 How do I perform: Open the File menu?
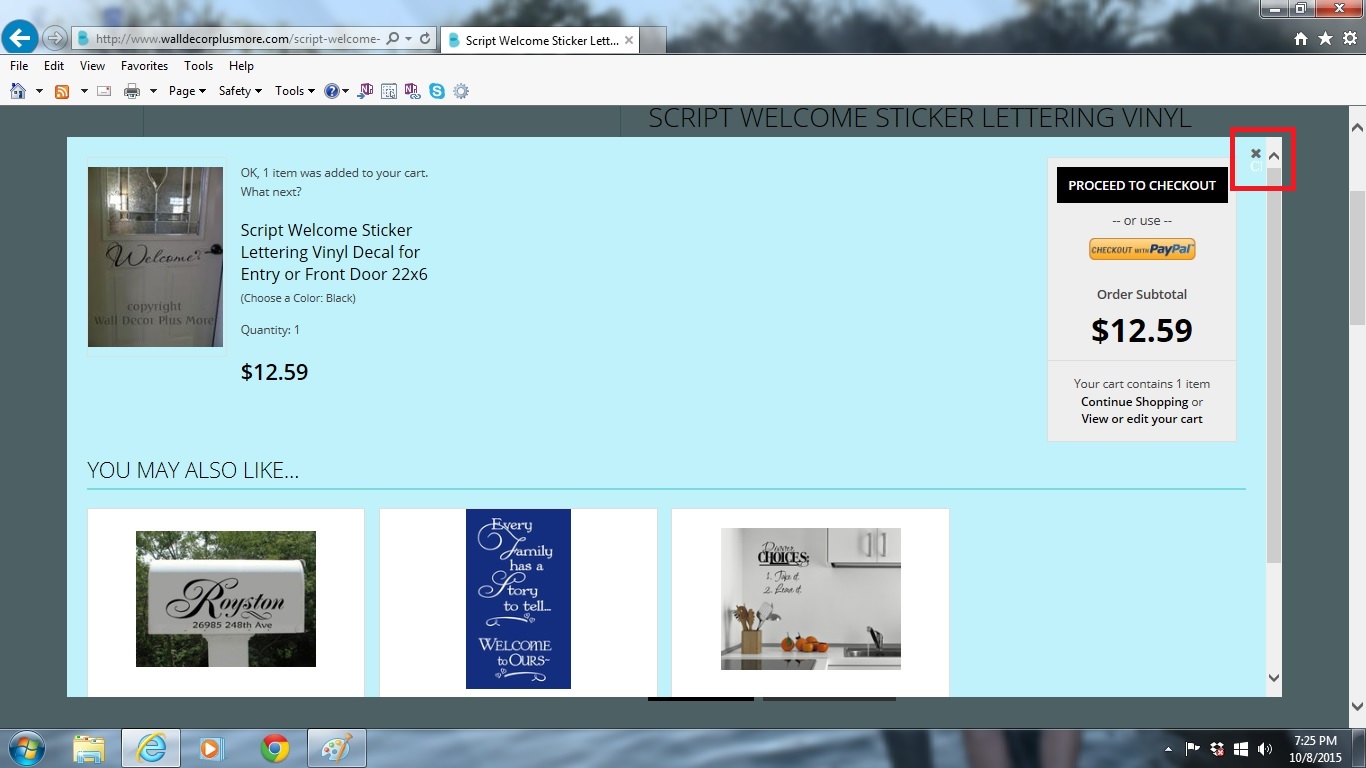[19, 66]
